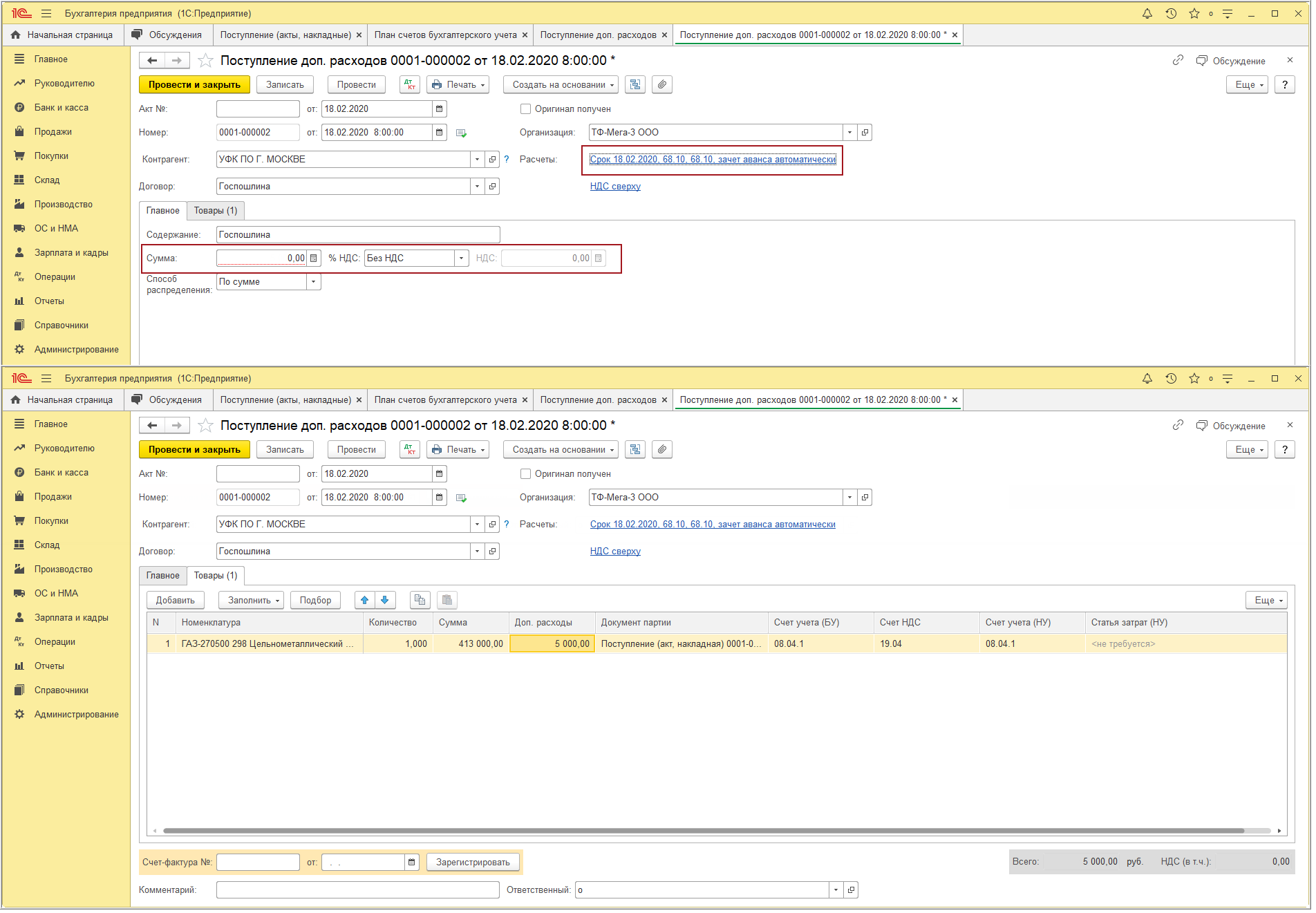Click Зарегистрировать invoice button in the lower window

tap(473, 863)
